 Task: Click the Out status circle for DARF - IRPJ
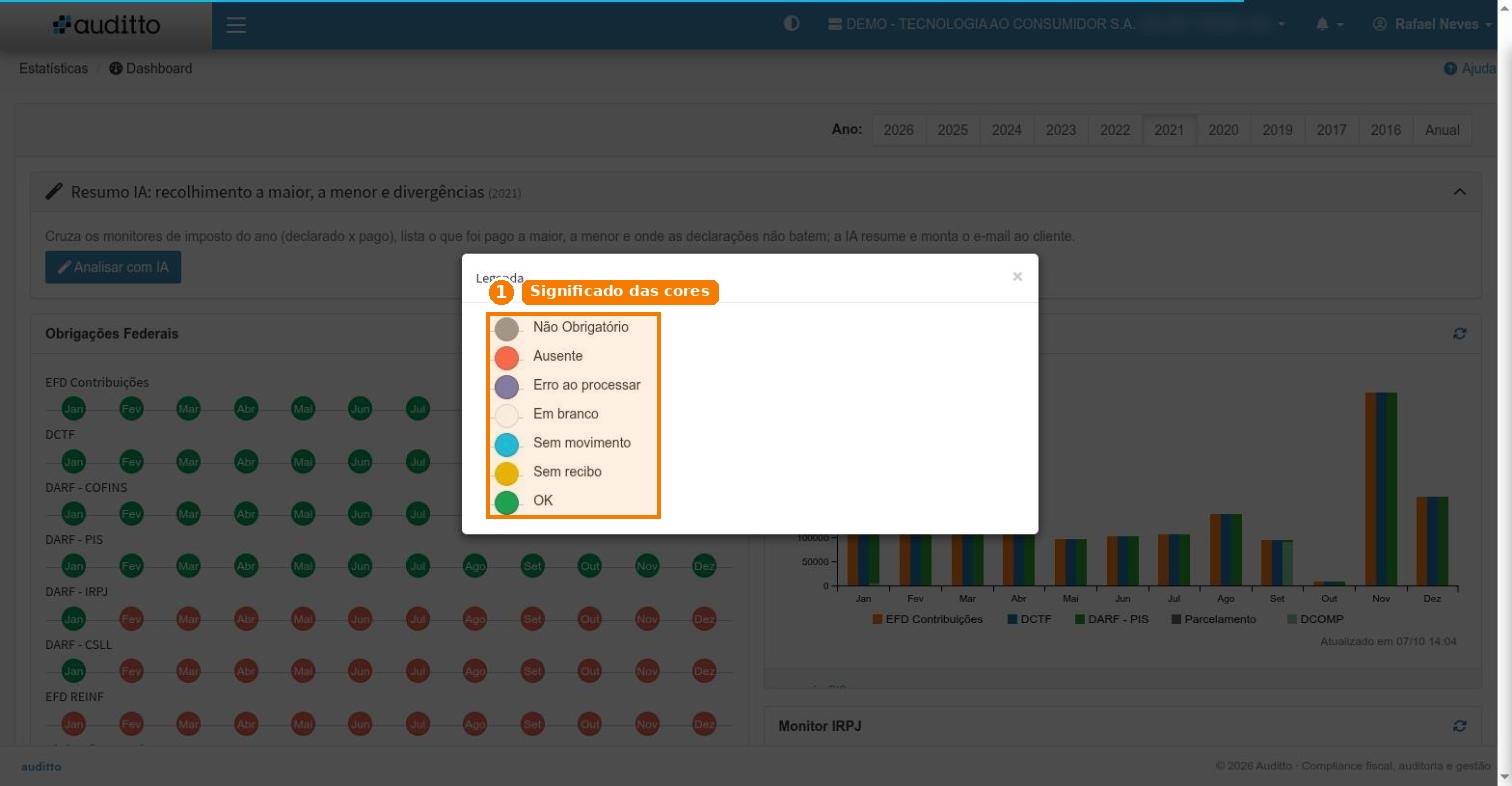pos(590,618)
